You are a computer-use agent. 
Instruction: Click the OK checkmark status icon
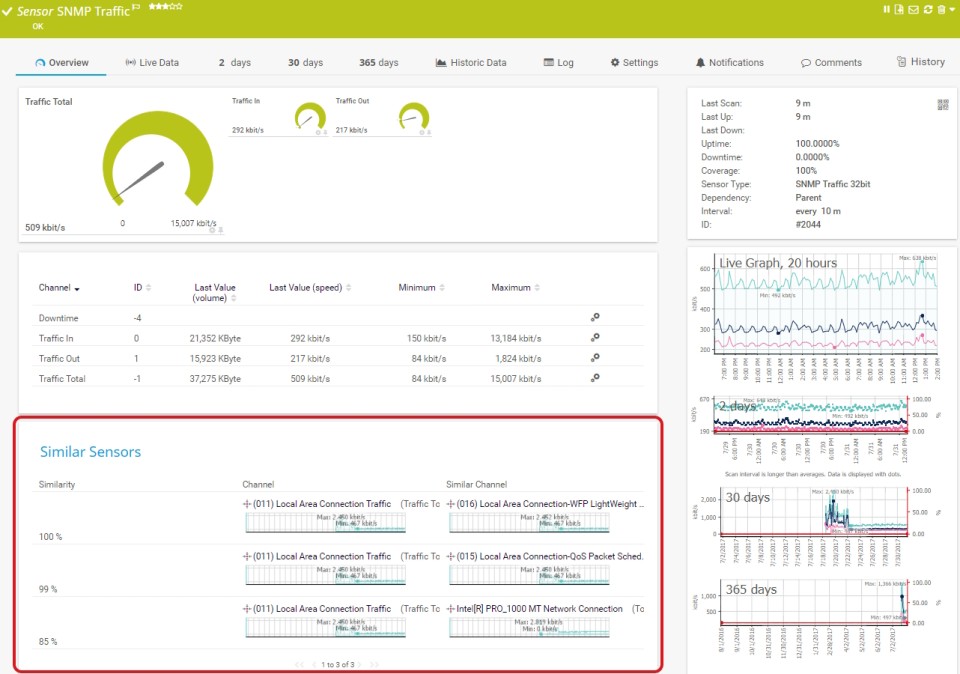coord(8,10)
